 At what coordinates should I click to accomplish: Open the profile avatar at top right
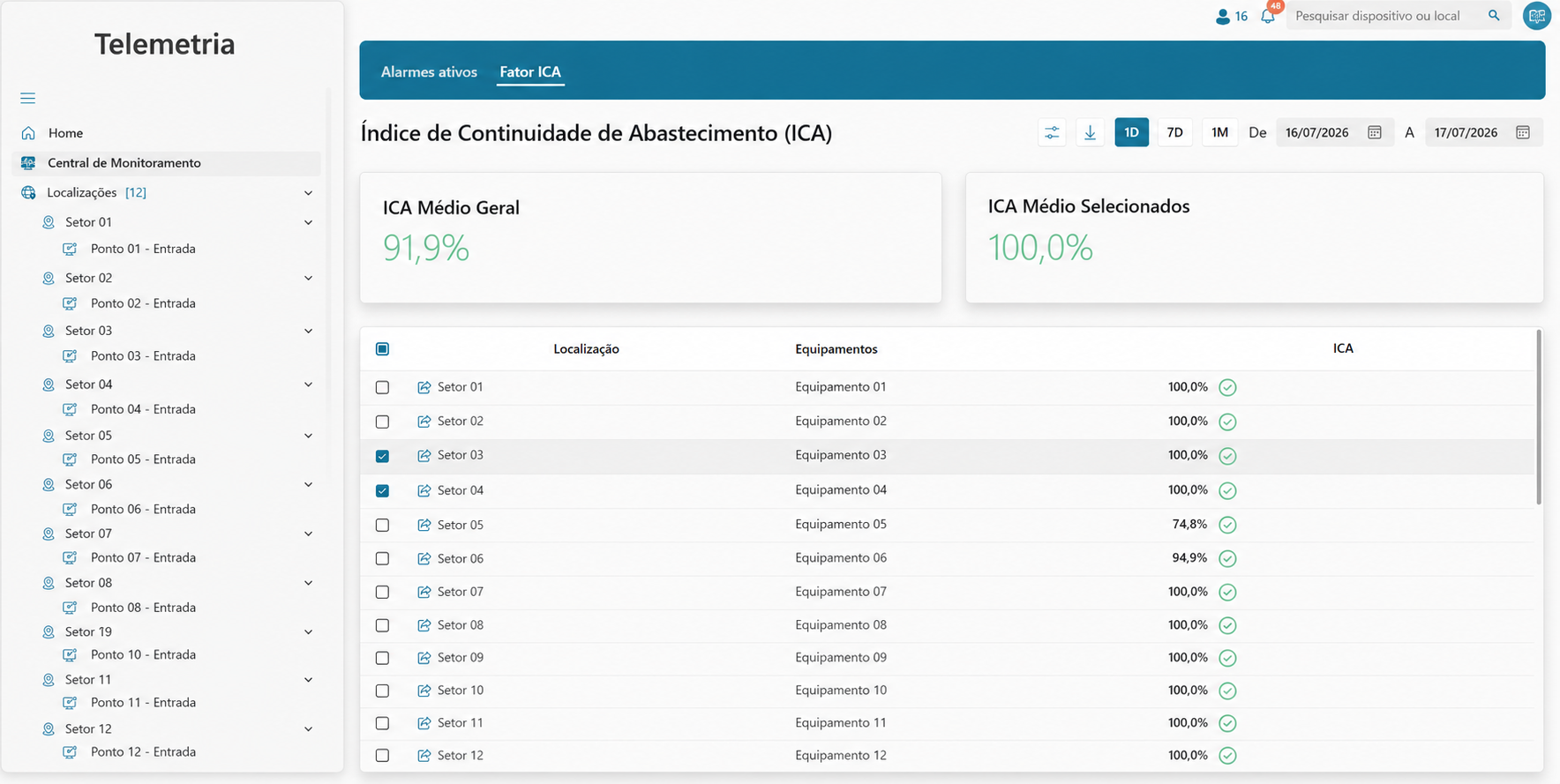[x=1537, y=16]
